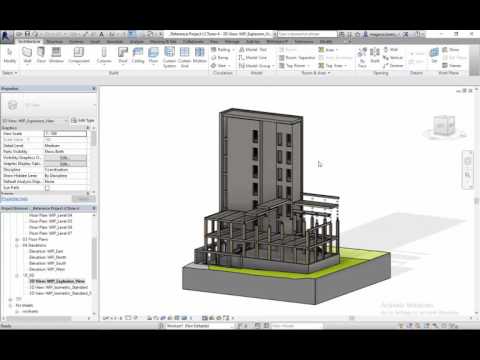The width and height of the screenshot is (480, 360).
Task: Activate the Component tool
Action: (79, 55)
